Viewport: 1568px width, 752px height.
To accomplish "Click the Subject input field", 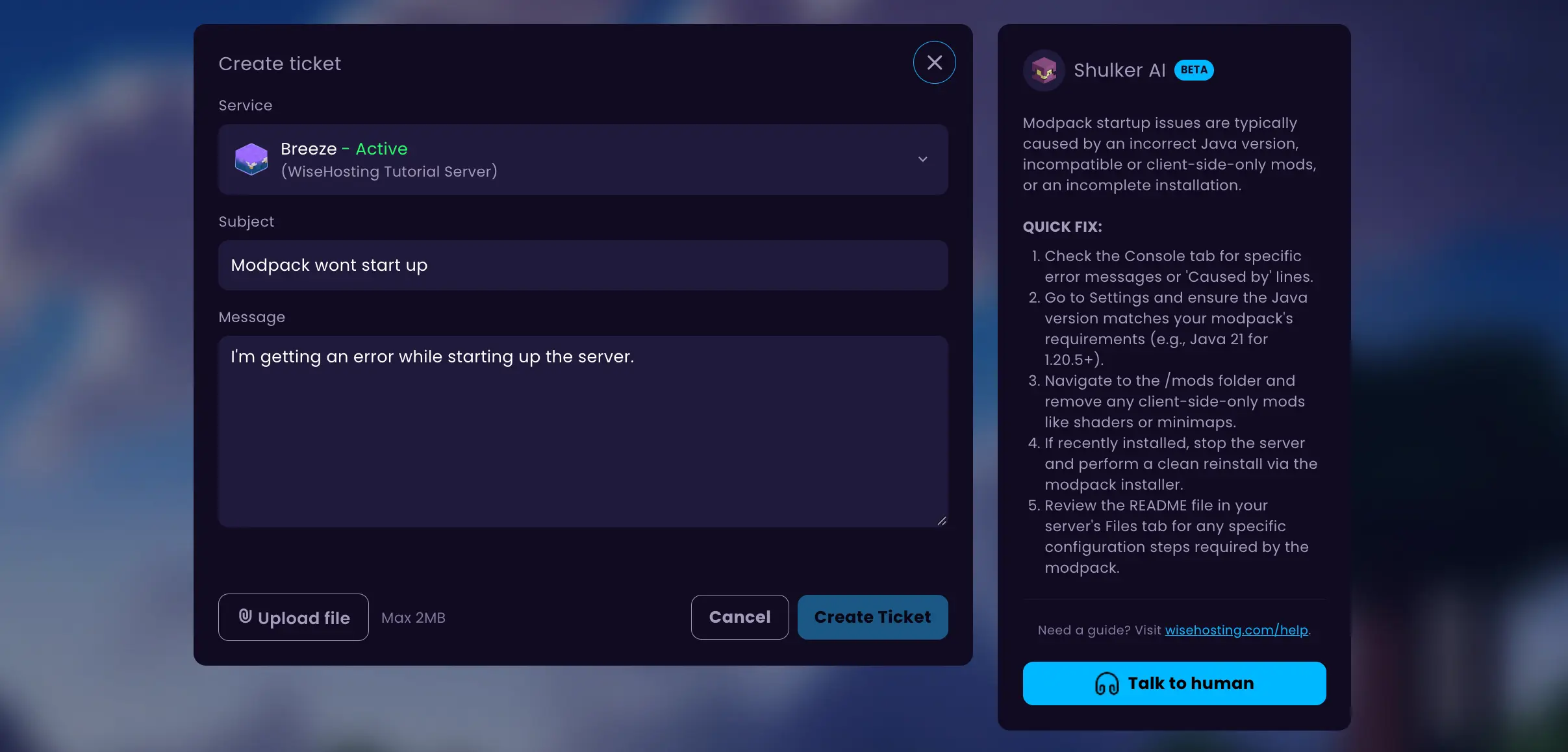I will [x=583, y=265].
